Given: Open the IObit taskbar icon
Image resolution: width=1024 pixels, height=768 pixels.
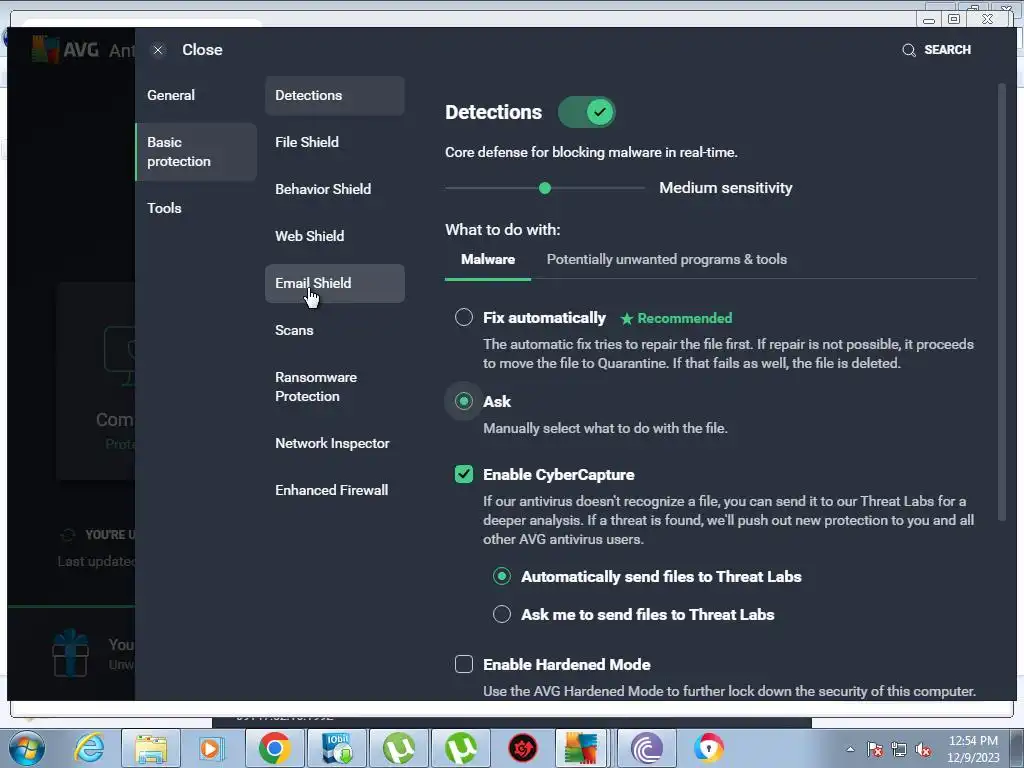Looking at the screenshot, I should click(337, 748).
